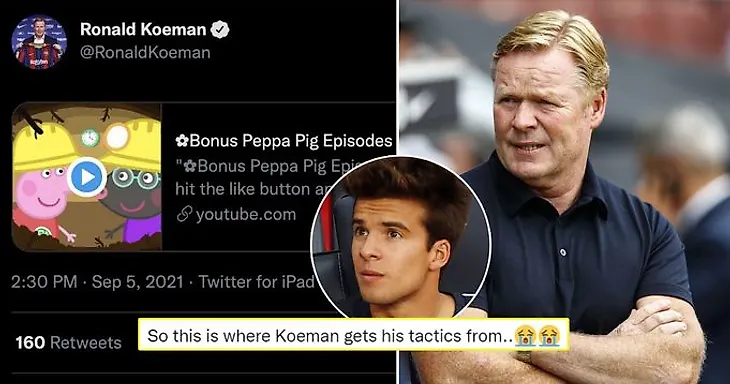View the 160 Retweets count
730x384 pixels.
point(68,343)
